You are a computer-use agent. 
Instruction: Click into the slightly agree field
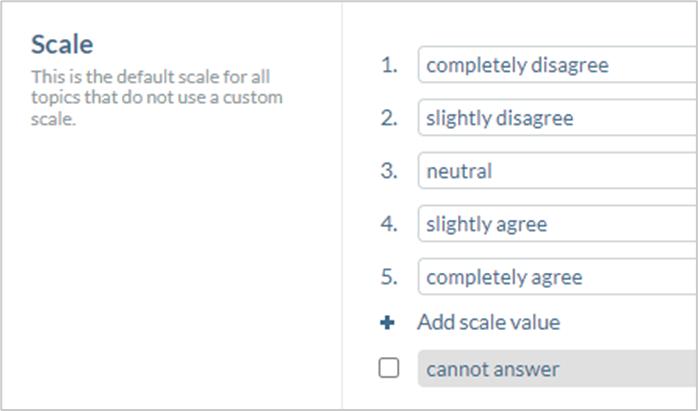[557, 224]
